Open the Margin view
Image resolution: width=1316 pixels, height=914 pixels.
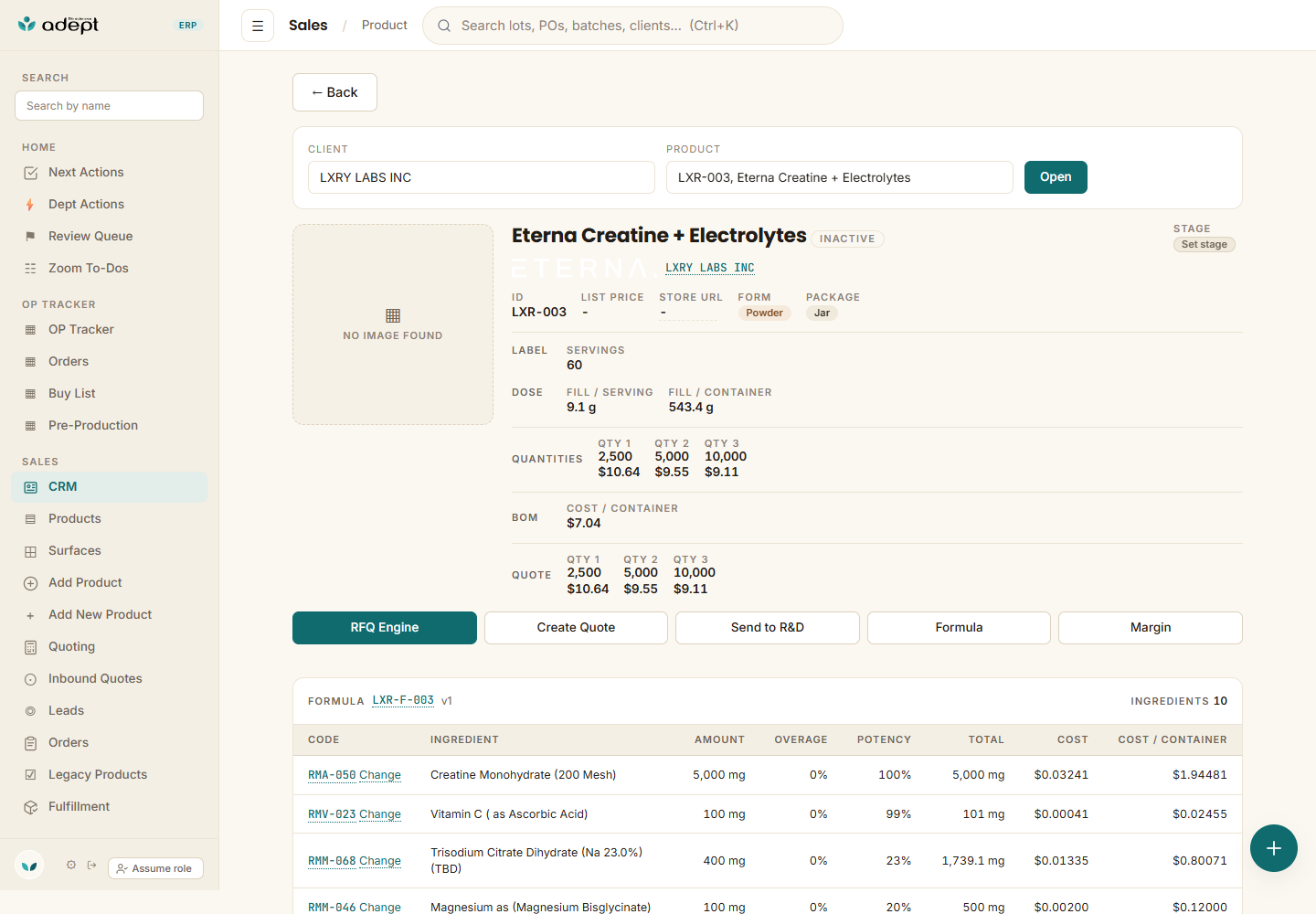pyautogui.click(x=1151, y=628)
